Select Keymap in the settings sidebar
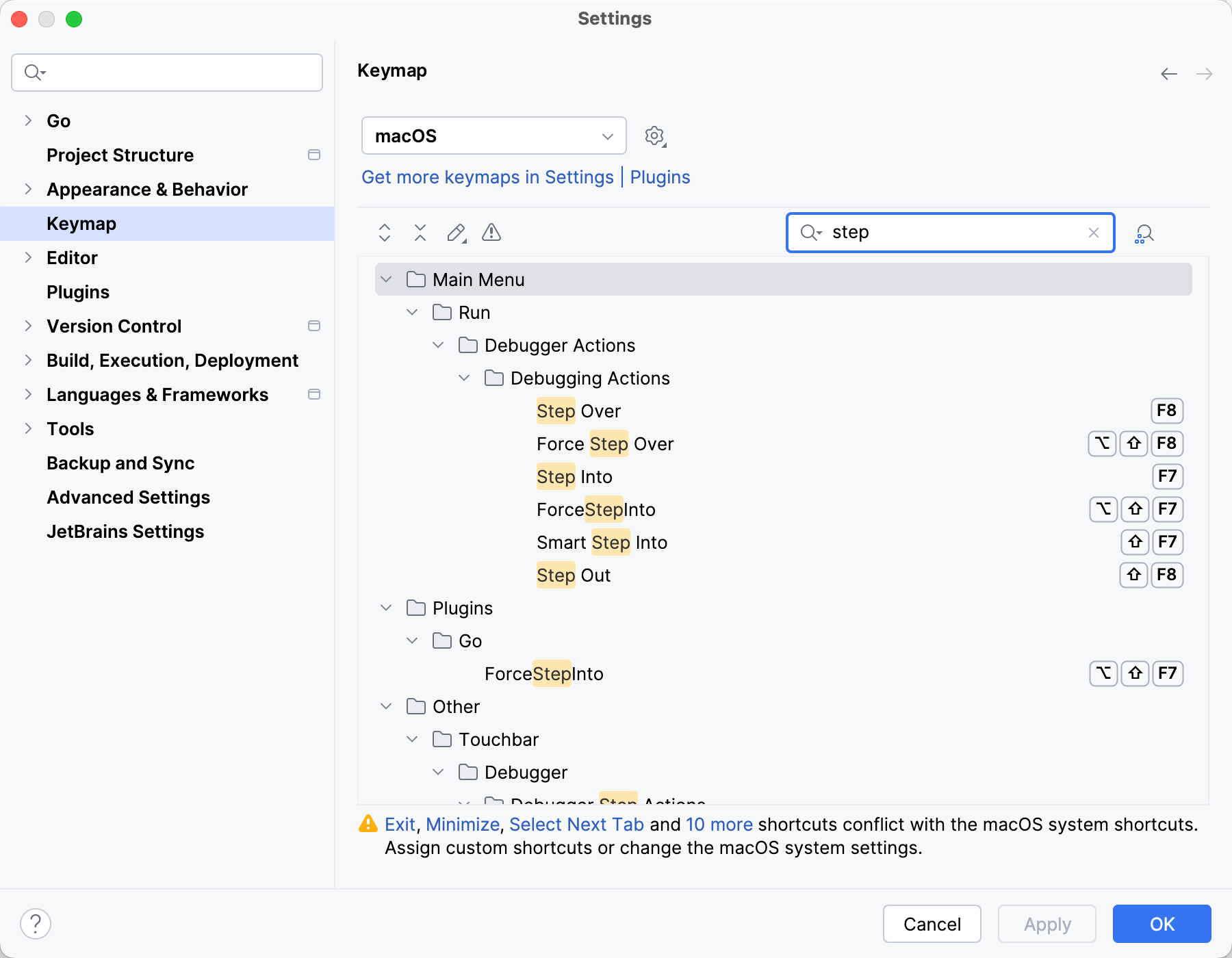 point(81,223)
